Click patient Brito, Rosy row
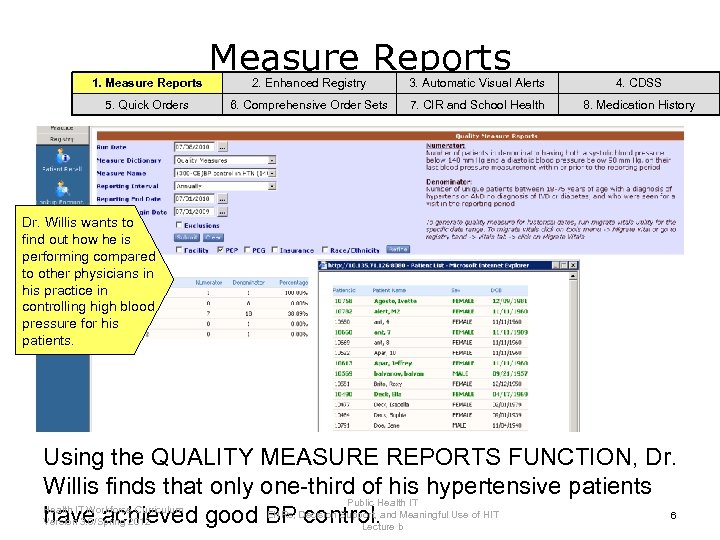The width and height of the screenshot is (720, 540). coord(430,383)
